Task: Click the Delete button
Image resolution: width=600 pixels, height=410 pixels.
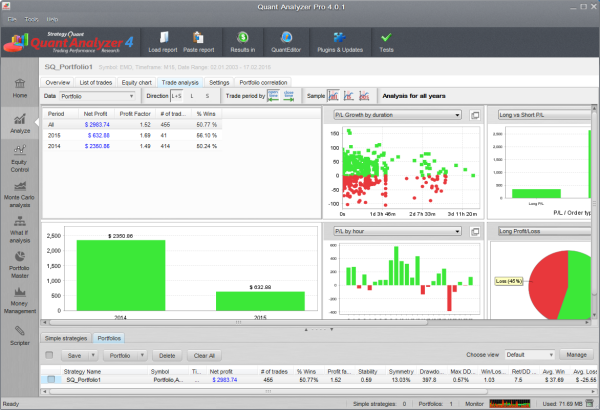Action: pos(167,355)
